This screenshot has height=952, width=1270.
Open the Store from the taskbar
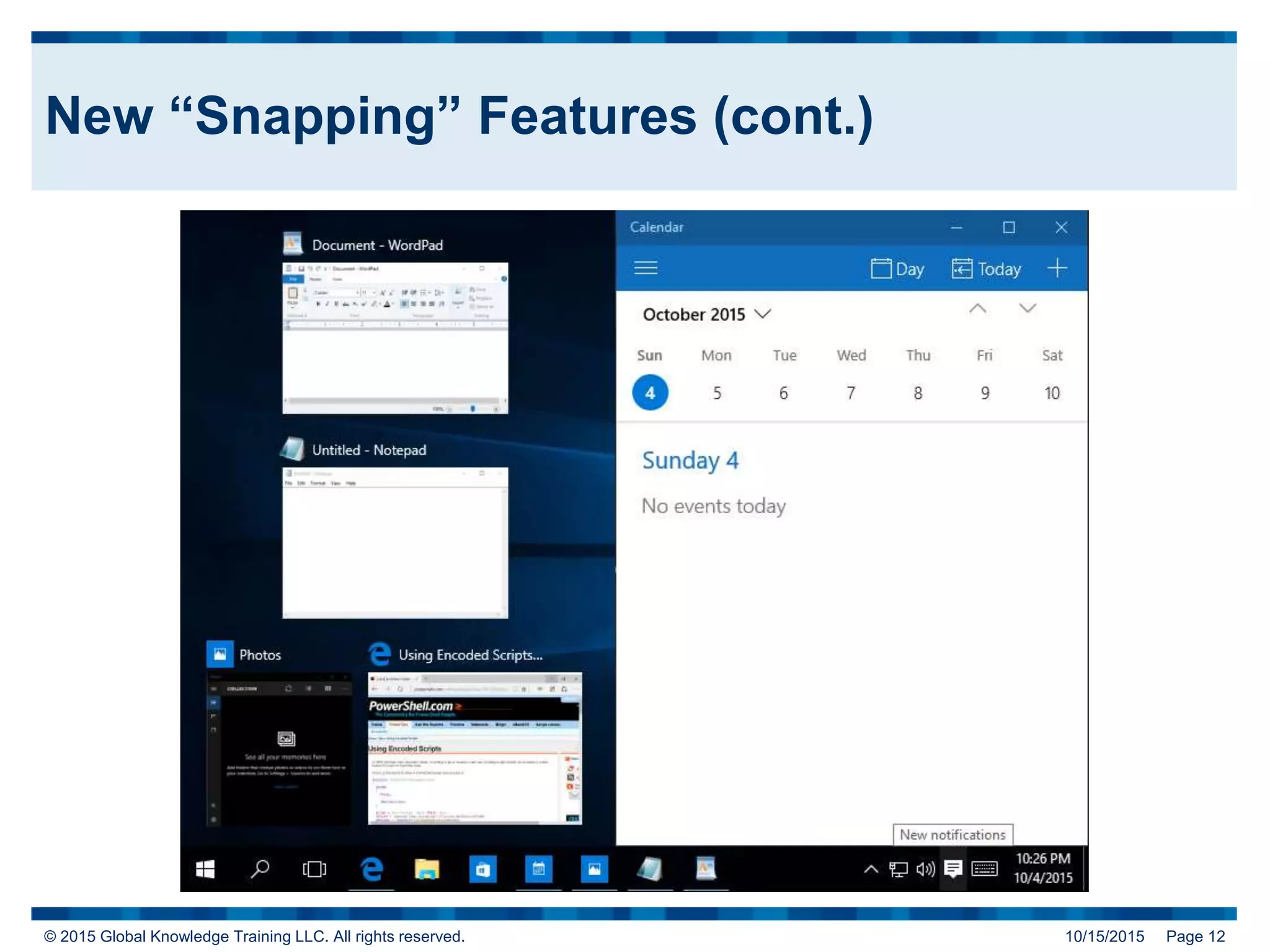482,870
